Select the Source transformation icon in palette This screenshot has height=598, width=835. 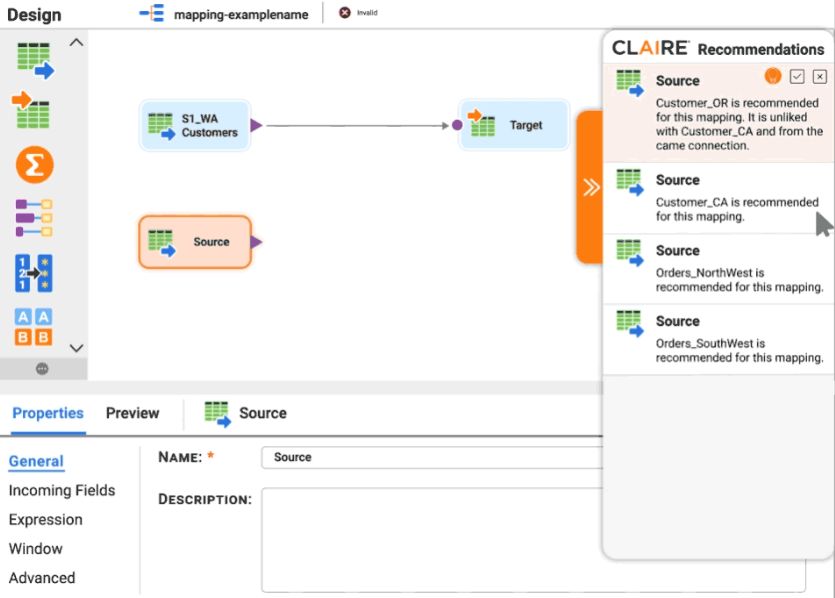click(35, 60)
